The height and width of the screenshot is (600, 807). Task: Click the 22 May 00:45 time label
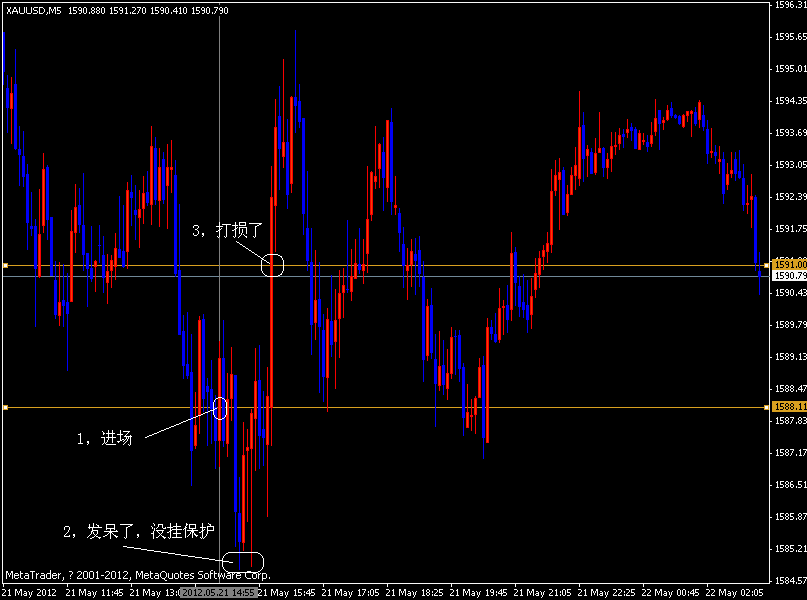(x=671, y=592)
